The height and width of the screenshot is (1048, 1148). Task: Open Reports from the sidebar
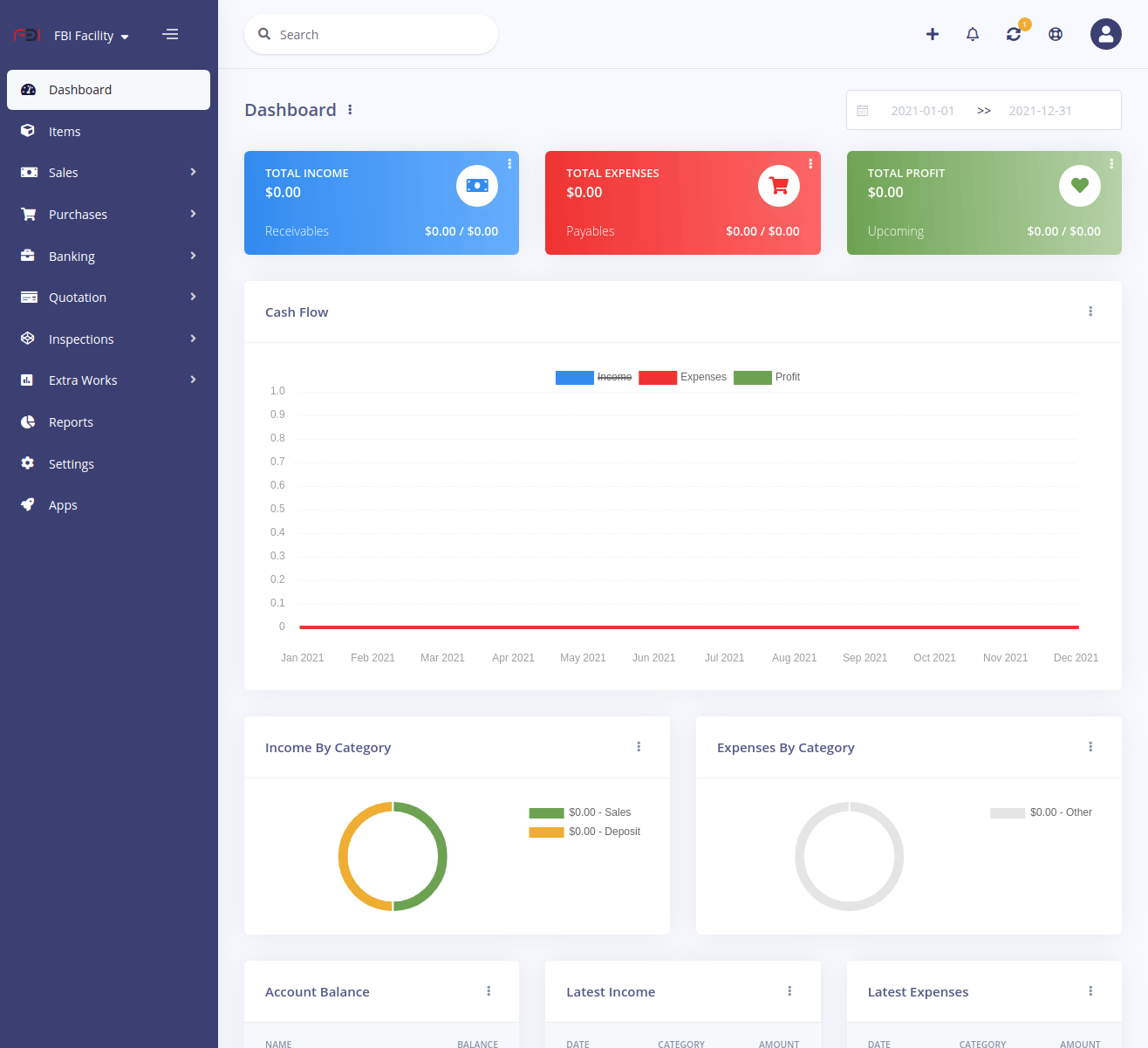point(71,422)
